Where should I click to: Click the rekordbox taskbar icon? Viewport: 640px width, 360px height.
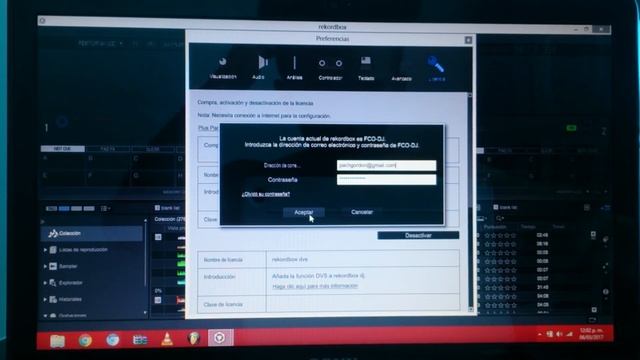point(220,338)
